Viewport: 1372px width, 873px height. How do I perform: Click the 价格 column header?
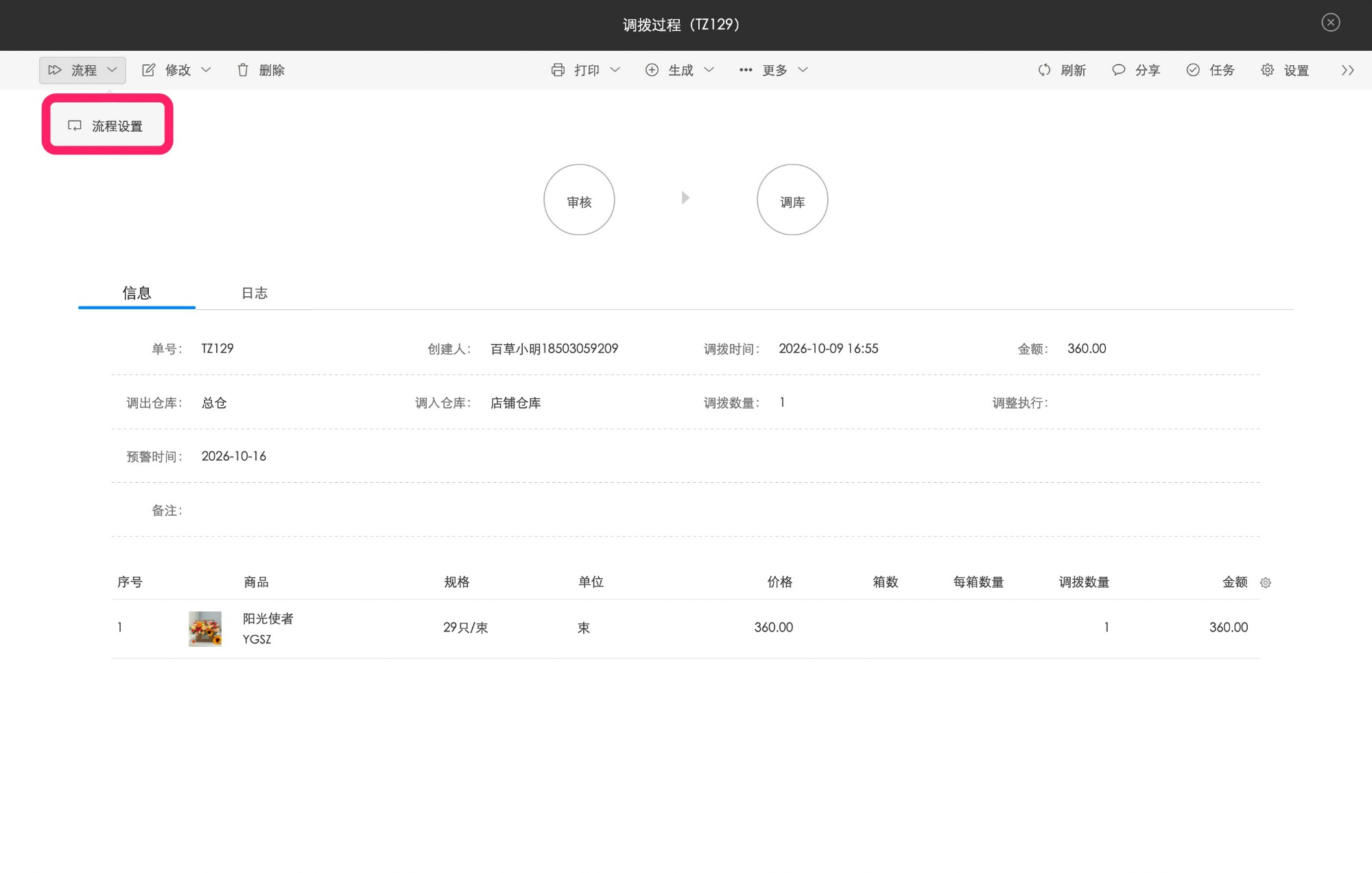click(780, 582)
